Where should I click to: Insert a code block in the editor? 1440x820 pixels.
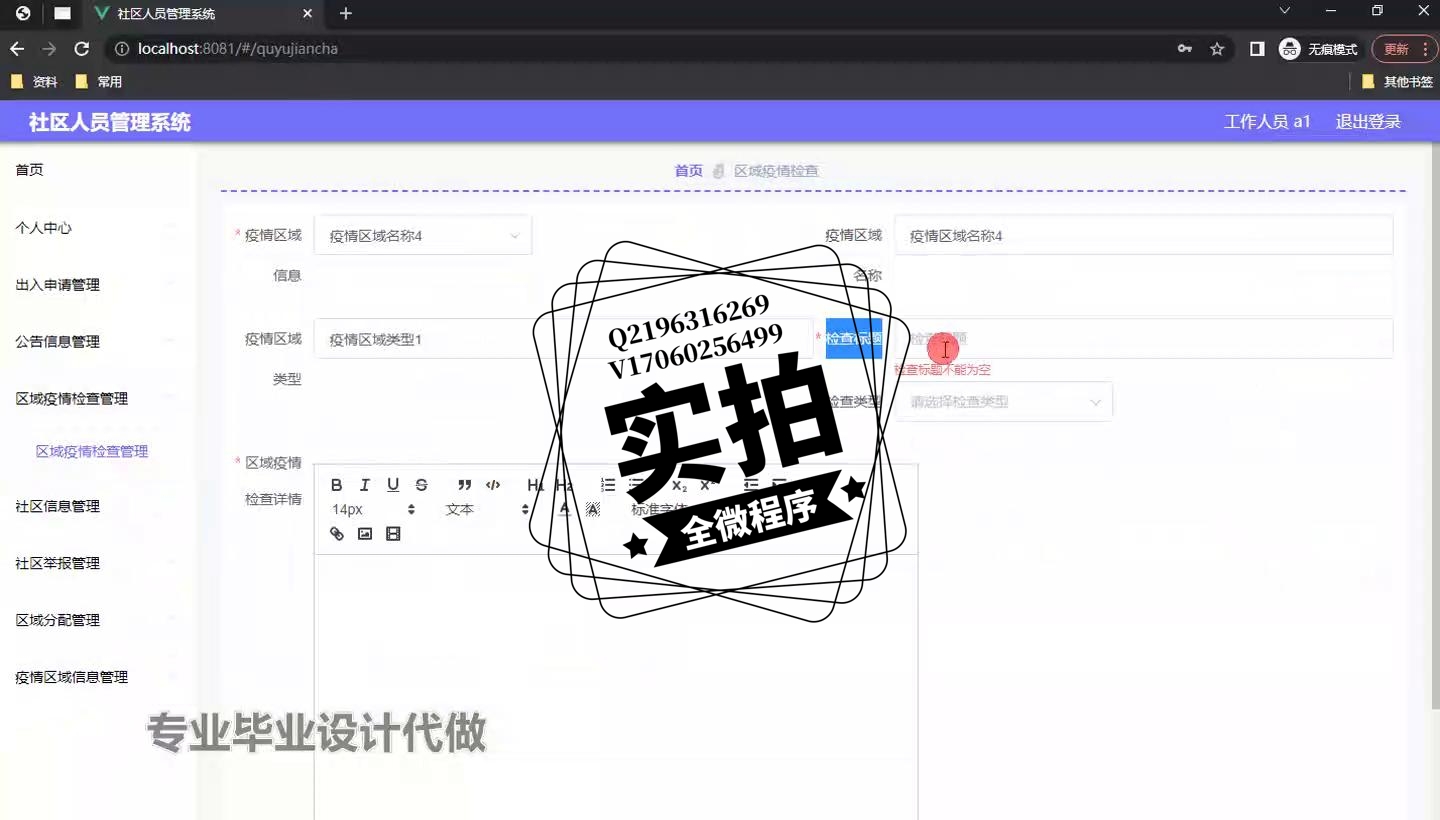coord(493,485)
